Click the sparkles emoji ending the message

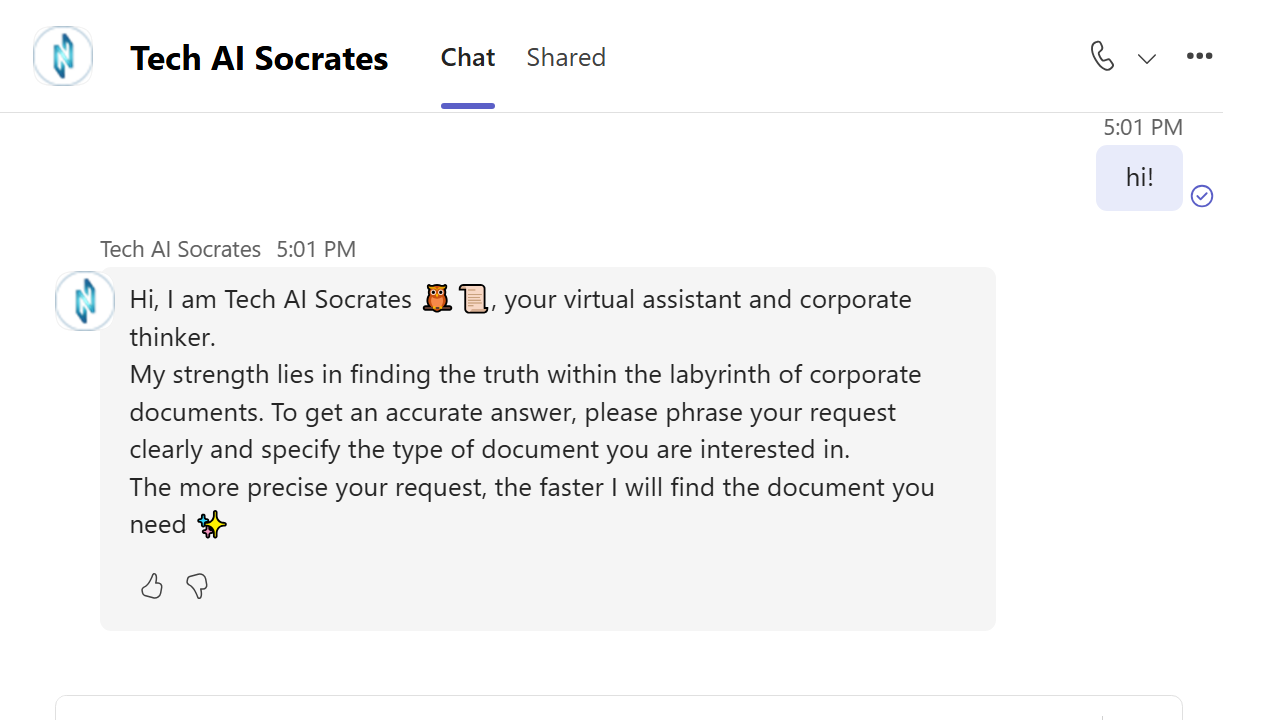click(212, 524)
